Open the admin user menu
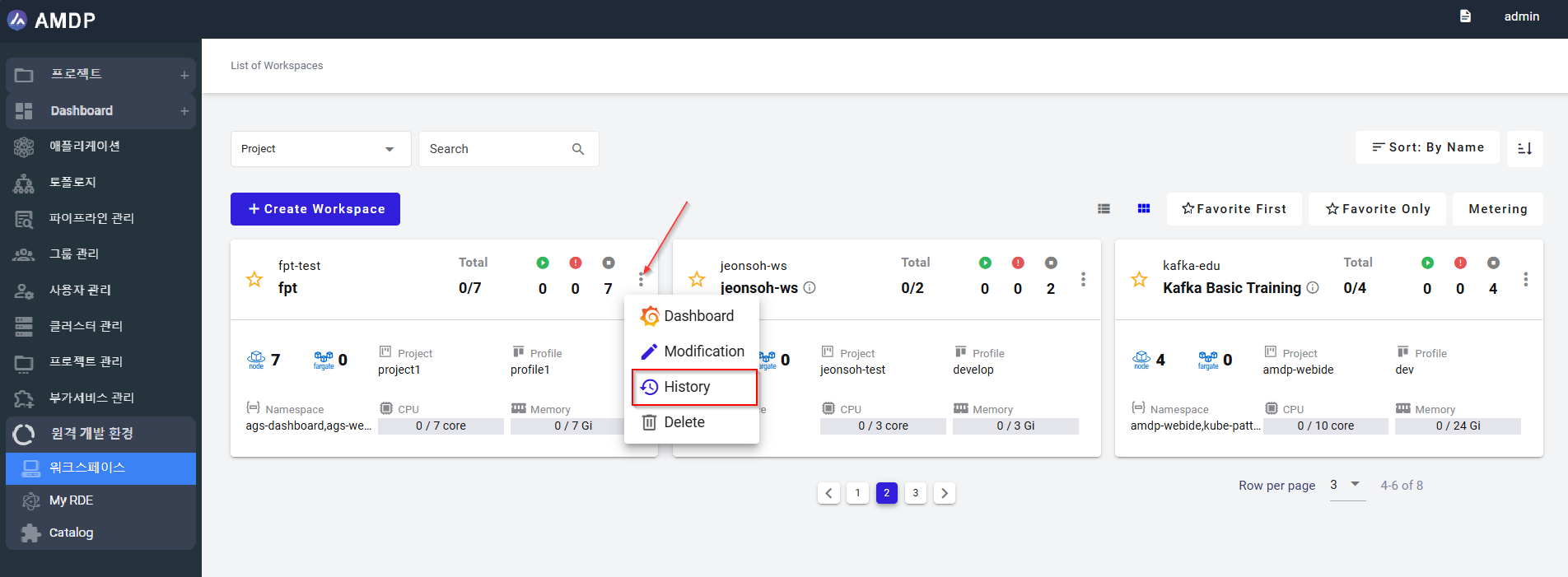Image resolution: width=1568 pixels, height=577 pixels. (1522, 16)
